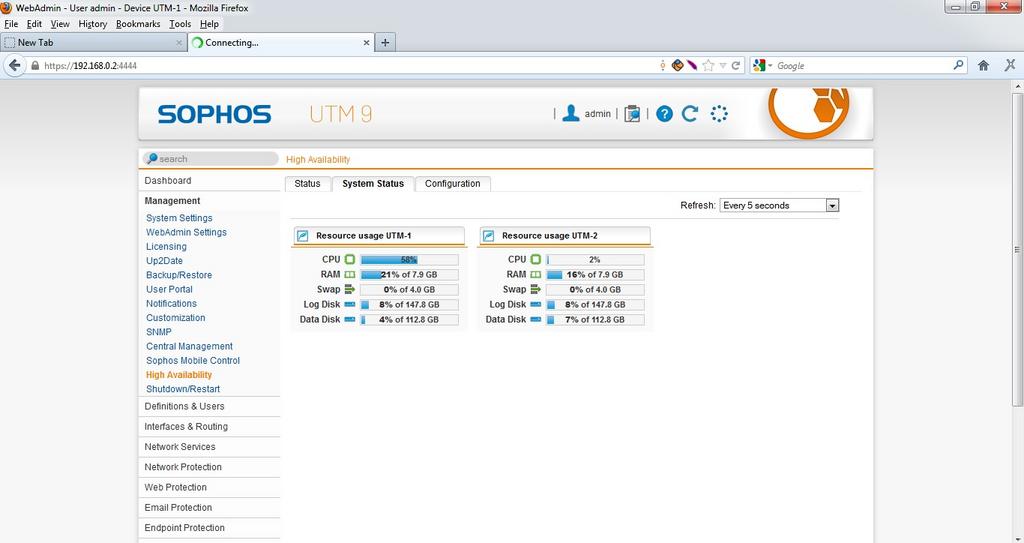Click the UTM-2 Swap icon
The height and width of the screenshot is (543, 1024).
536,289
